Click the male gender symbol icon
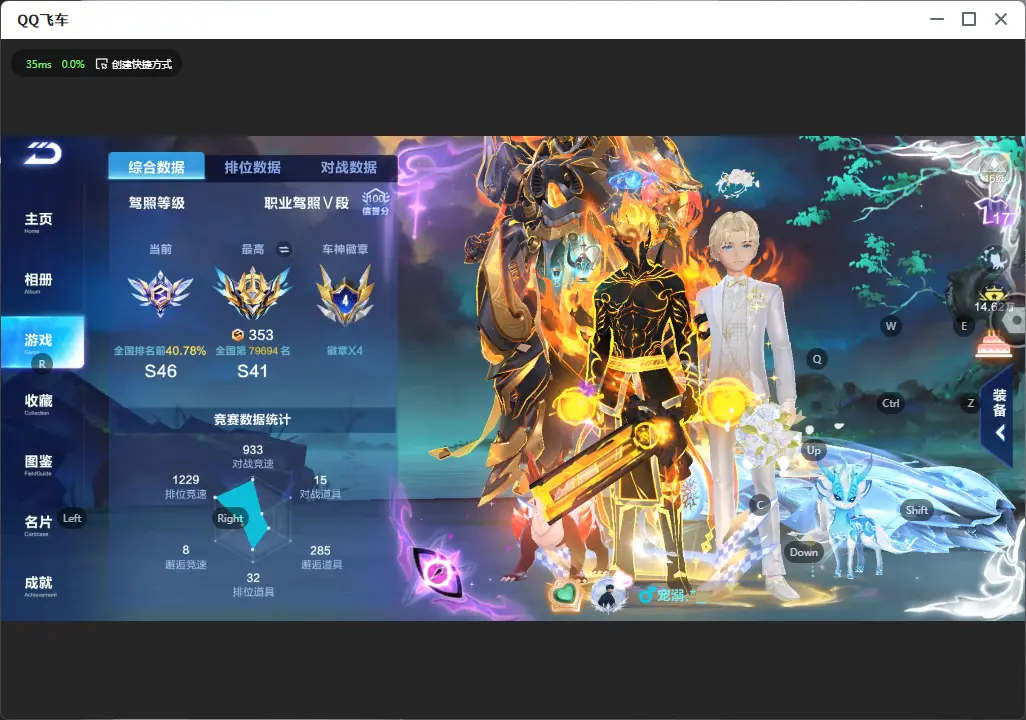 646,594
